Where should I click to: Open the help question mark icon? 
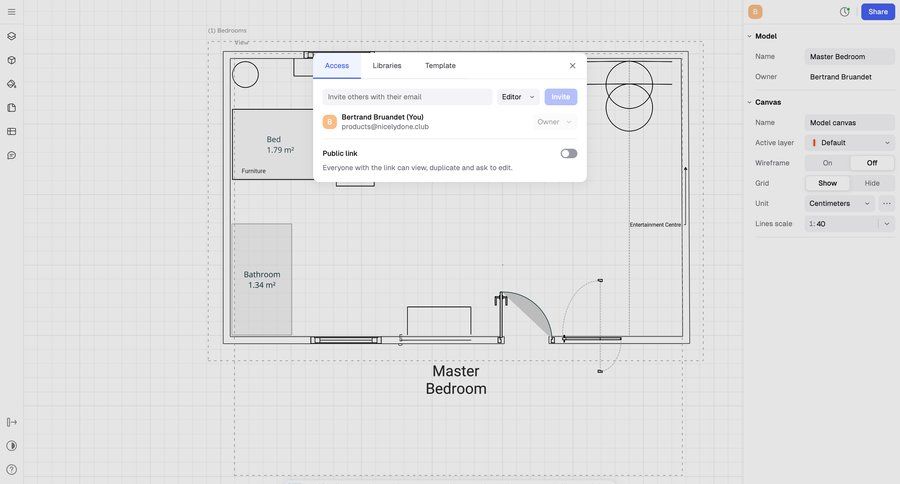(11, 470)
